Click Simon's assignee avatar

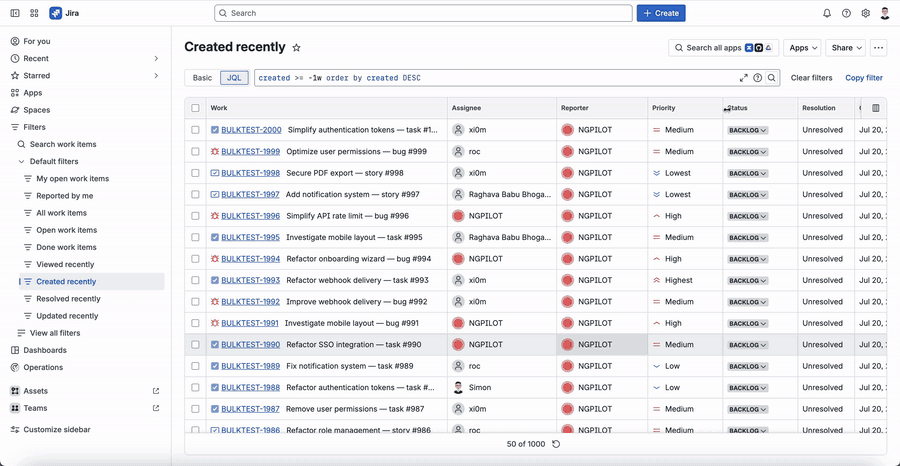(458, 387)
